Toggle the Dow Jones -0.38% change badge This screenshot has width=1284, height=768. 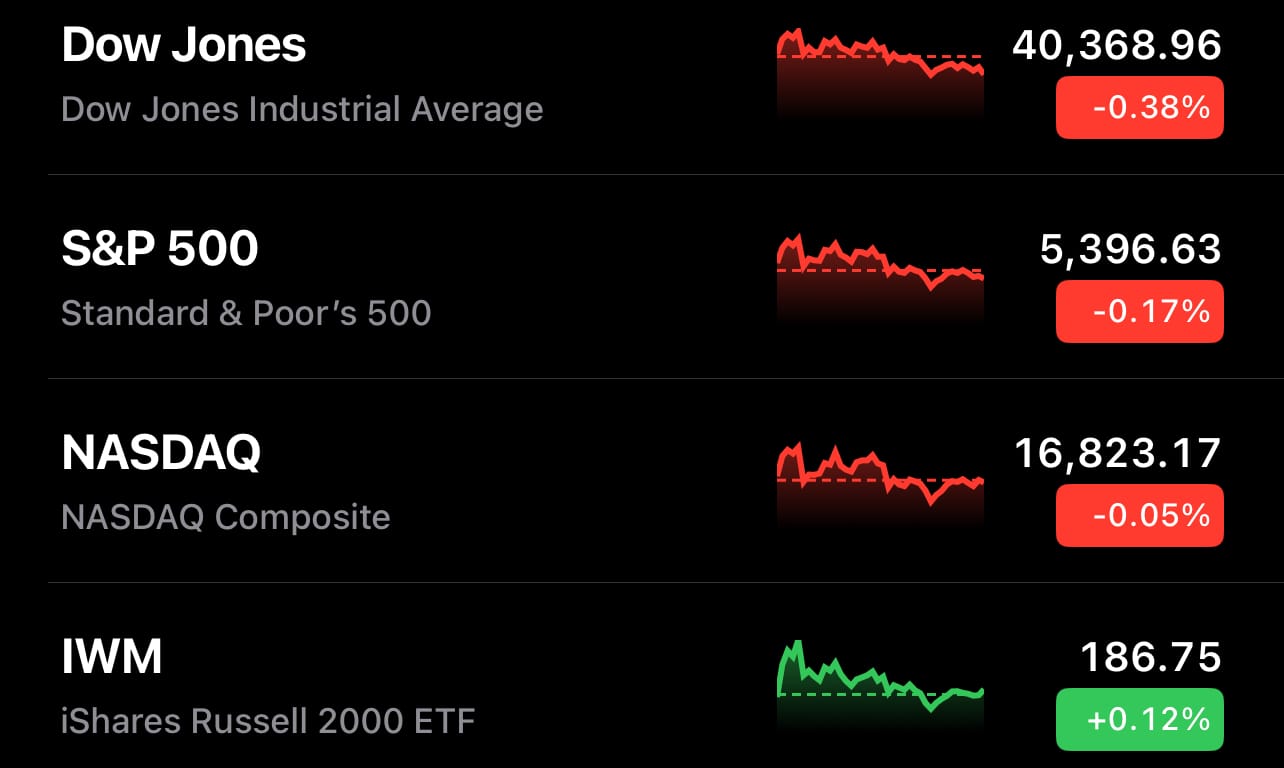point(1140,107)
